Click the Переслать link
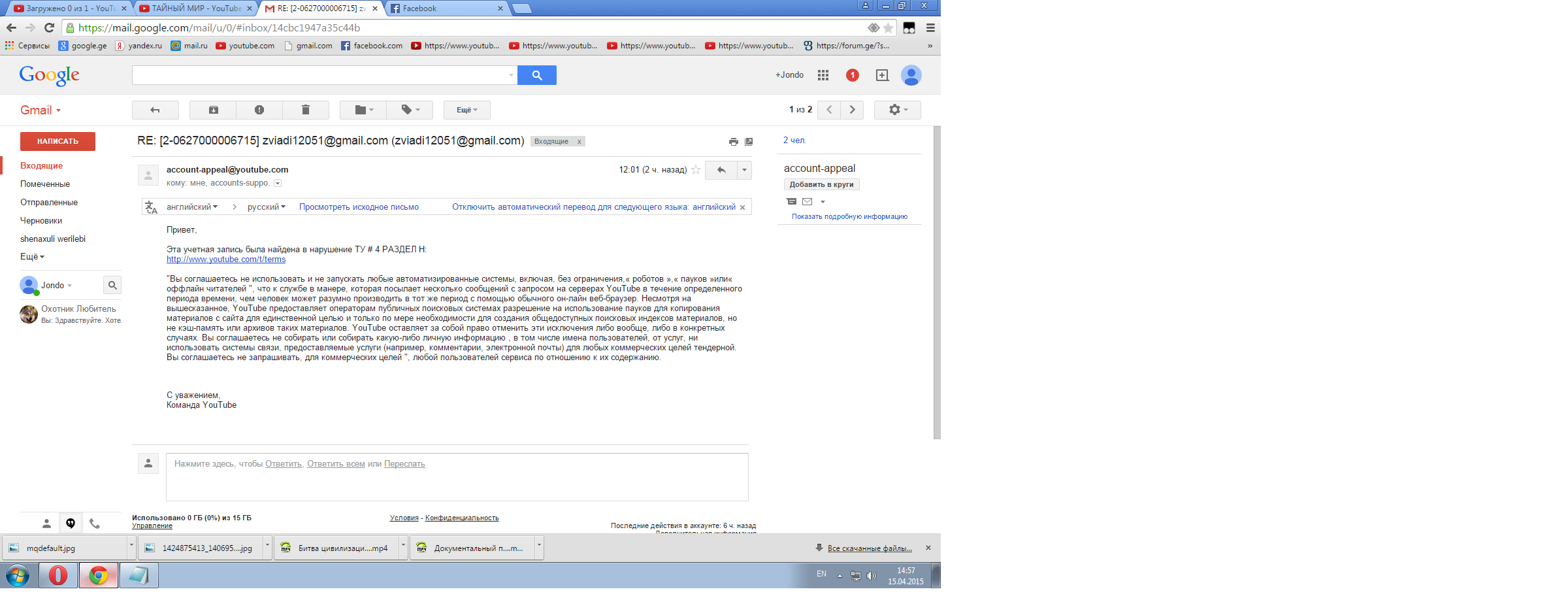The width and height of the screenshot is (1568, 600). (x=404, y=464)
